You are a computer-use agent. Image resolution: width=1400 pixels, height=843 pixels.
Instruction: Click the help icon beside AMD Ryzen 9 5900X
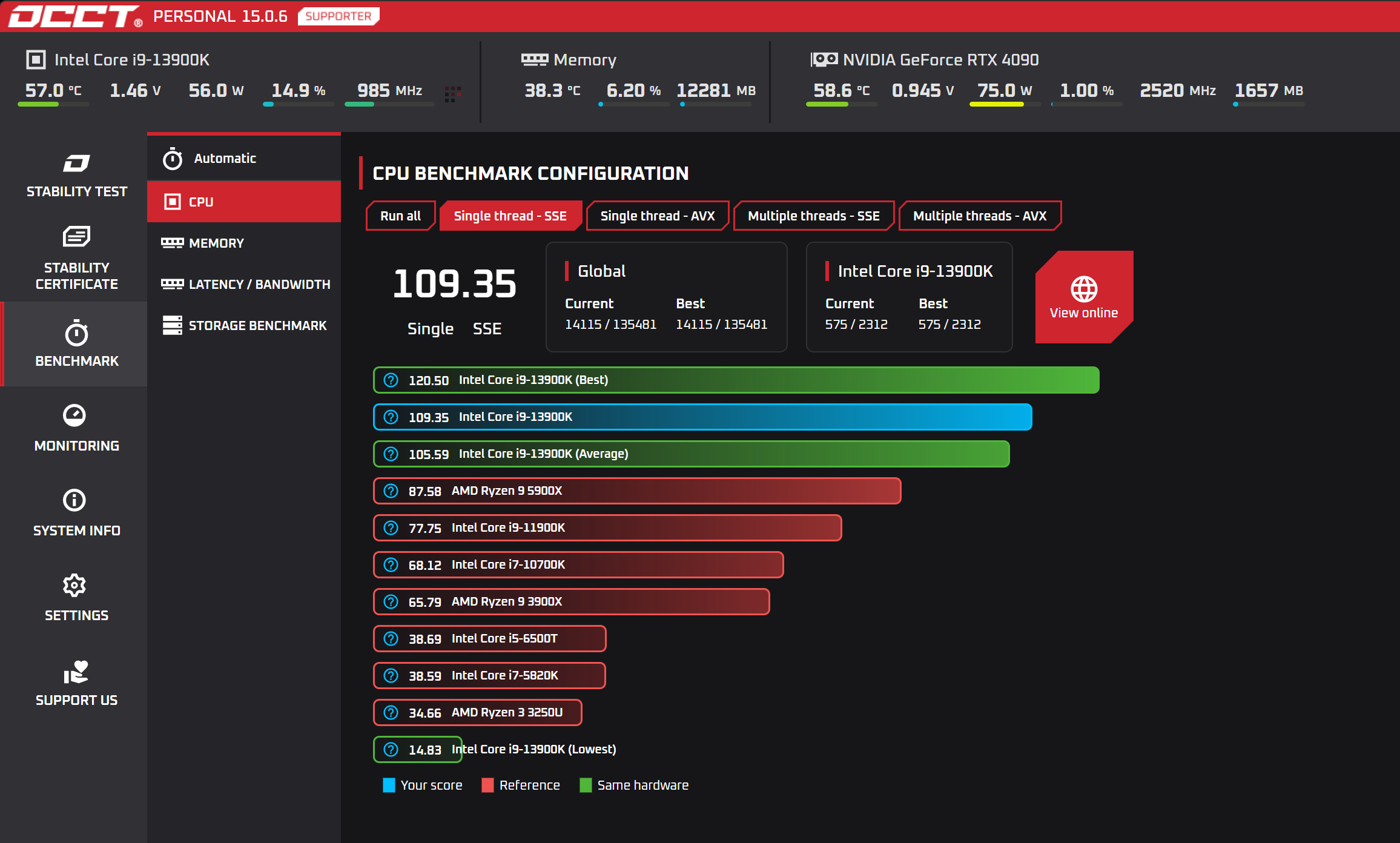pyautogui.click(x=391, y=491)
